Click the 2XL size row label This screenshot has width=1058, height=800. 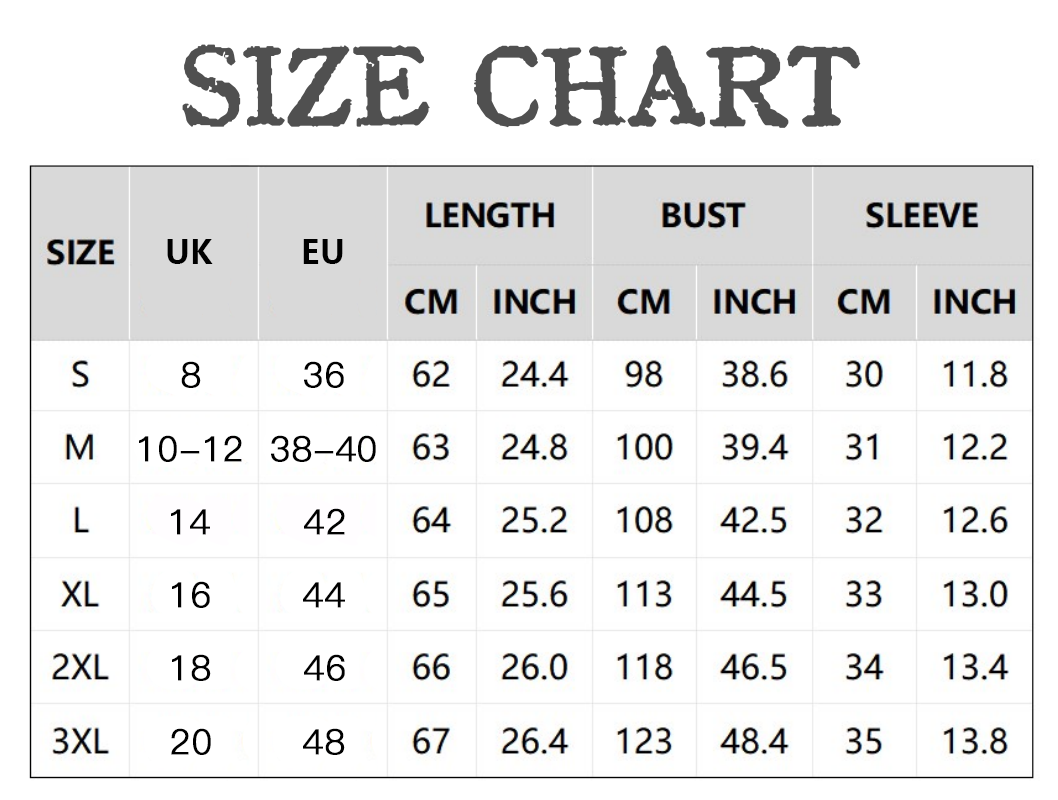pyautogui.click(x=80, y=667)
